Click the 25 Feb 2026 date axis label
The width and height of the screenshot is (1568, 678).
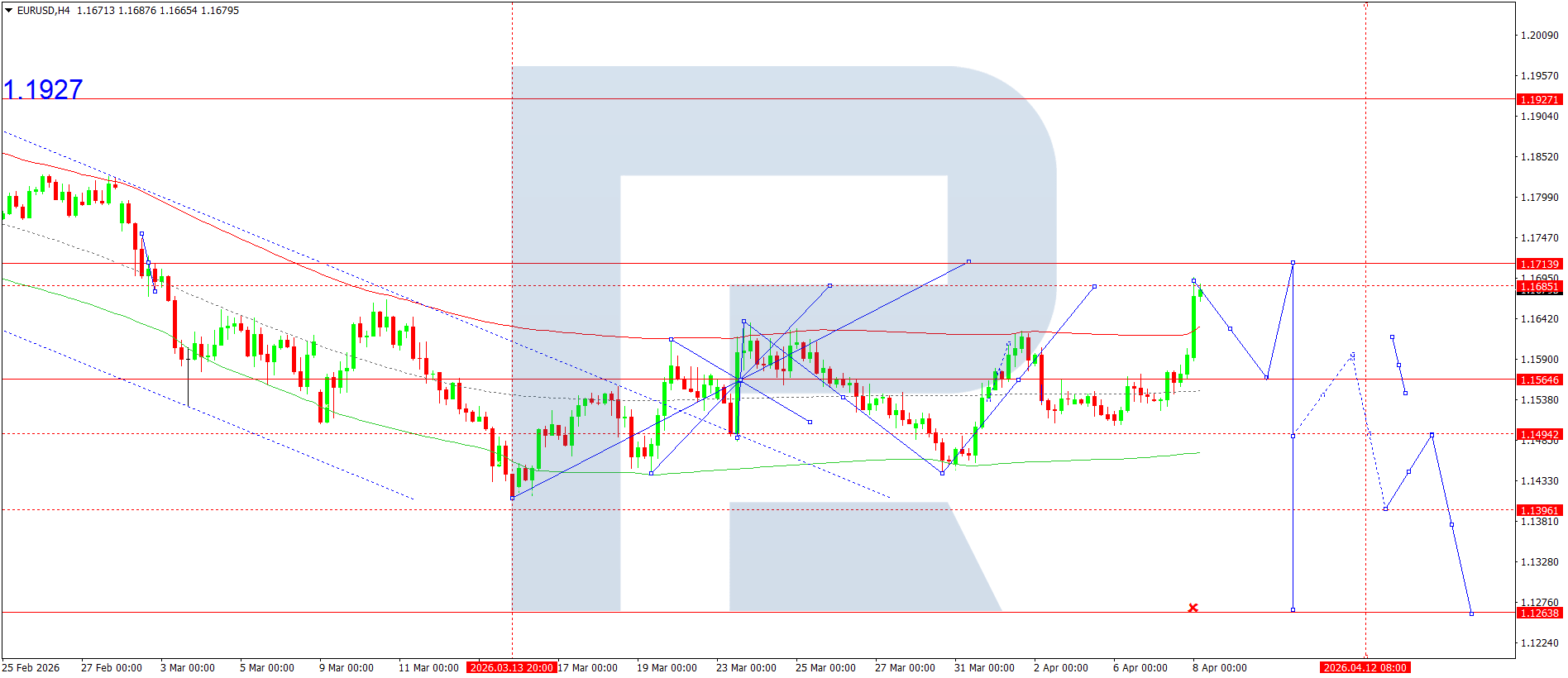click(31, 667)
